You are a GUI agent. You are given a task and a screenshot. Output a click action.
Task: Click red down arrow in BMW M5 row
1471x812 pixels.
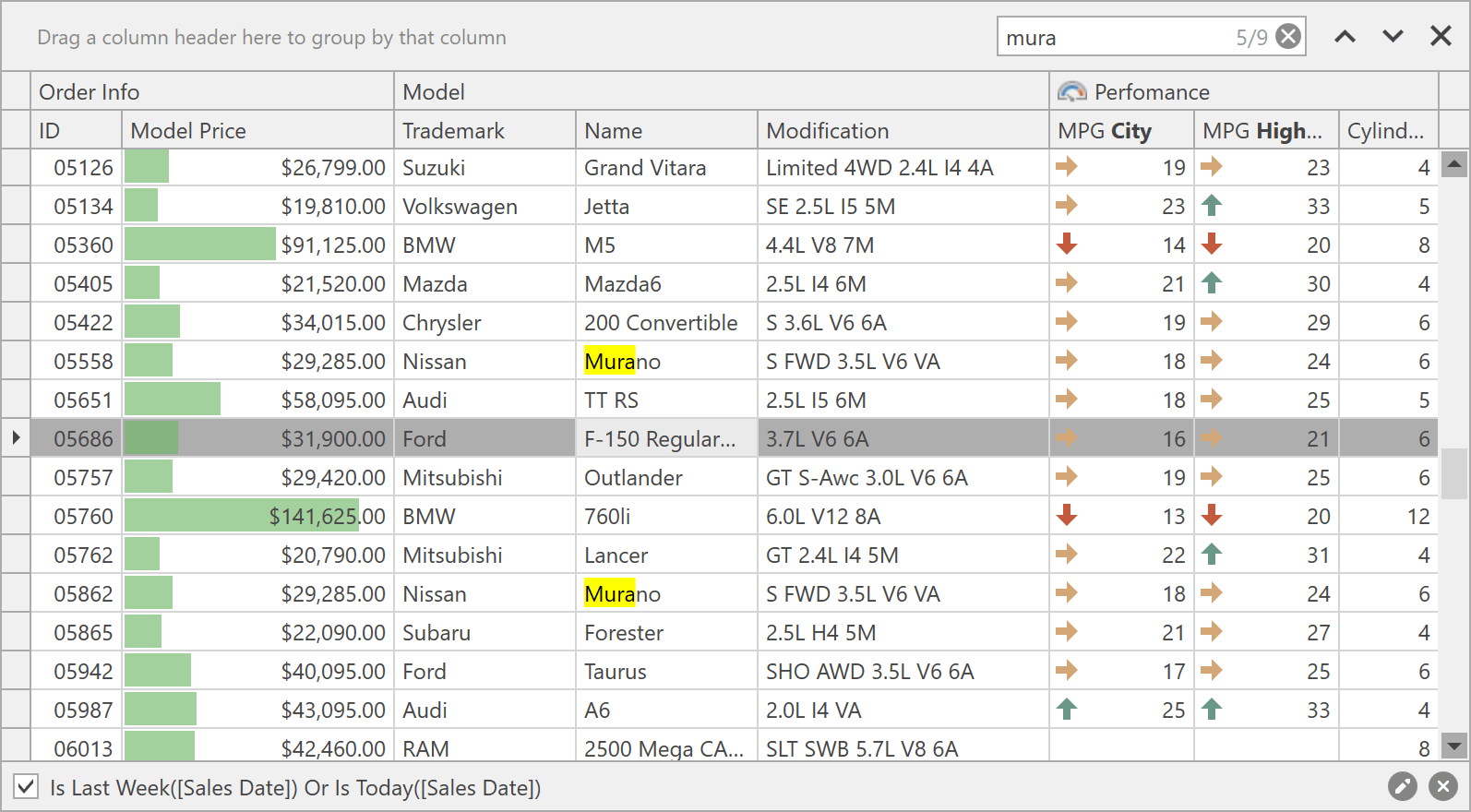(1067, 245)
